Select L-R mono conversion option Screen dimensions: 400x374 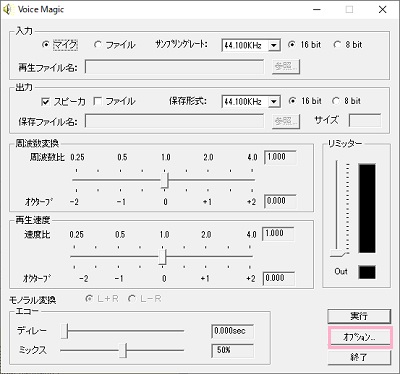click(x=132, y=299)
